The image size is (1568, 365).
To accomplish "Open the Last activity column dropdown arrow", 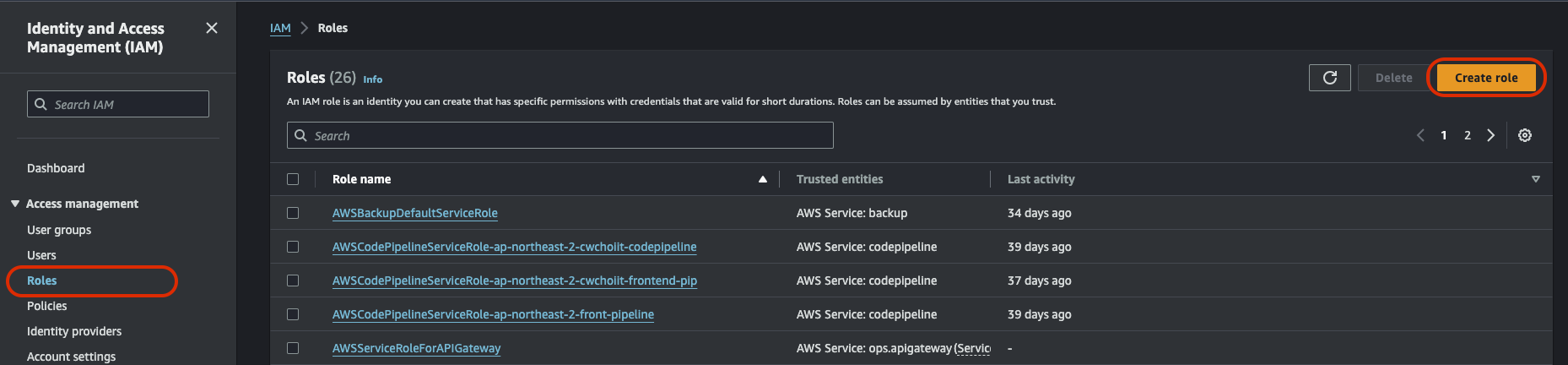I will 1535,179.
